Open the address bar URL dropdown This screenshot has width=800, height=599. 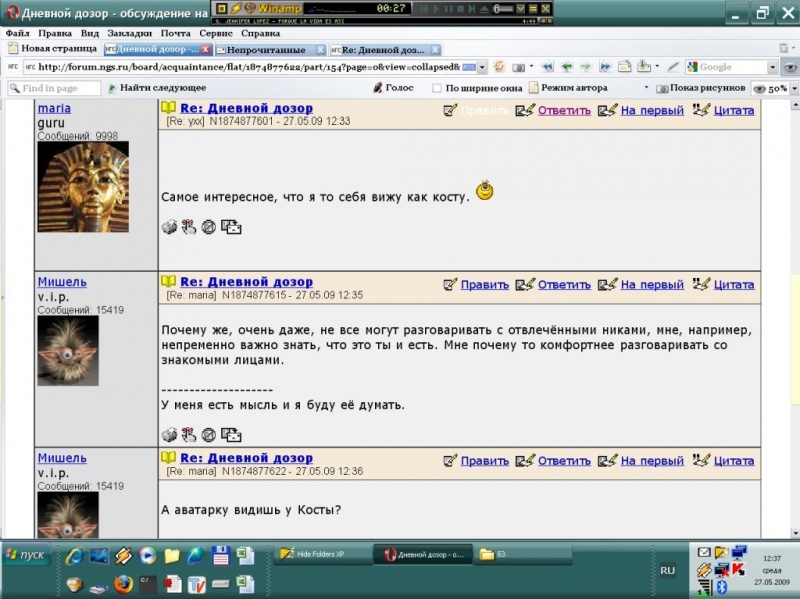pos(482,67)
